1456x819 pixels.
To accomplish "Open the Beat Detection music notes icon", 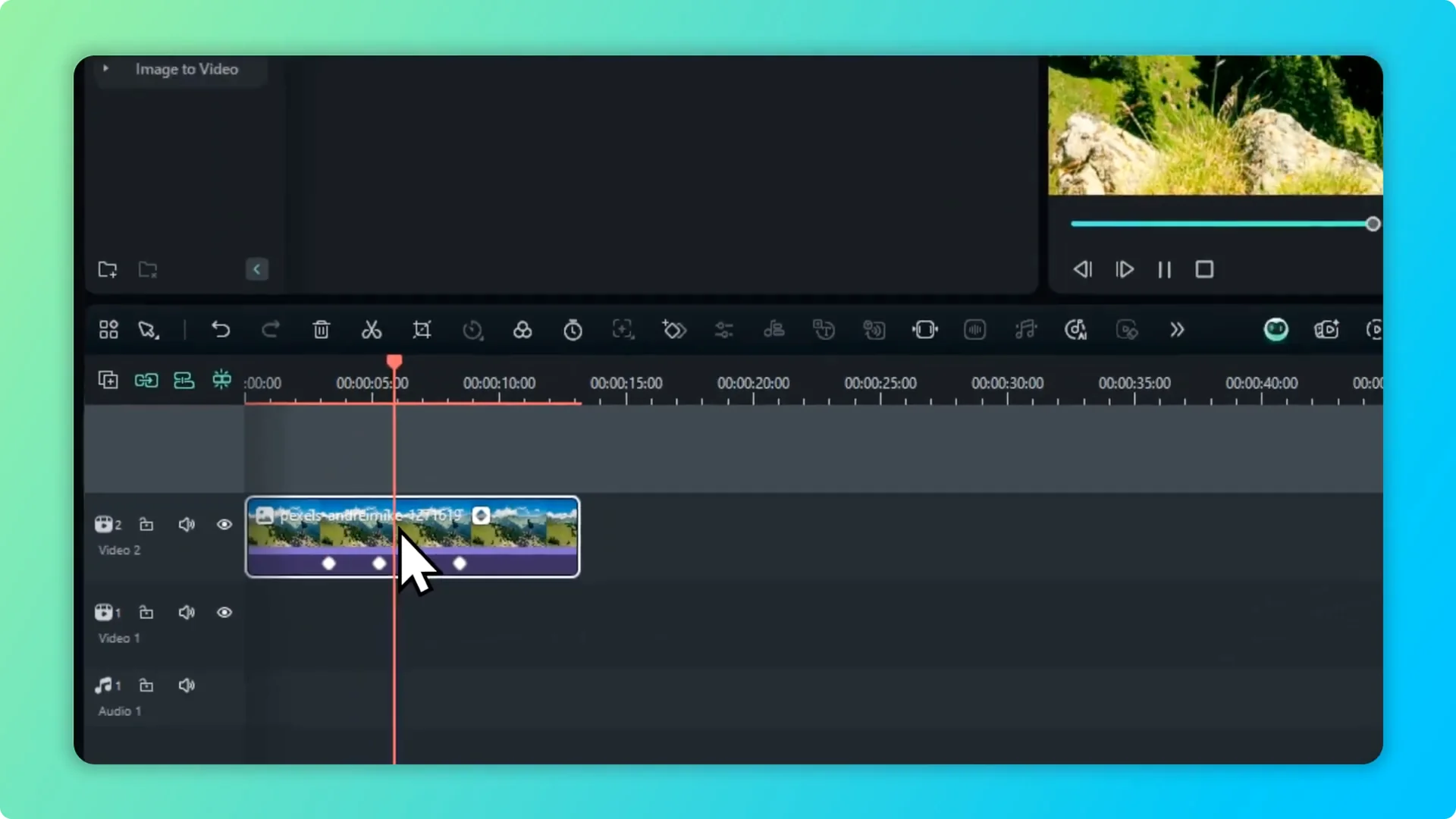I will [1025, 330].
